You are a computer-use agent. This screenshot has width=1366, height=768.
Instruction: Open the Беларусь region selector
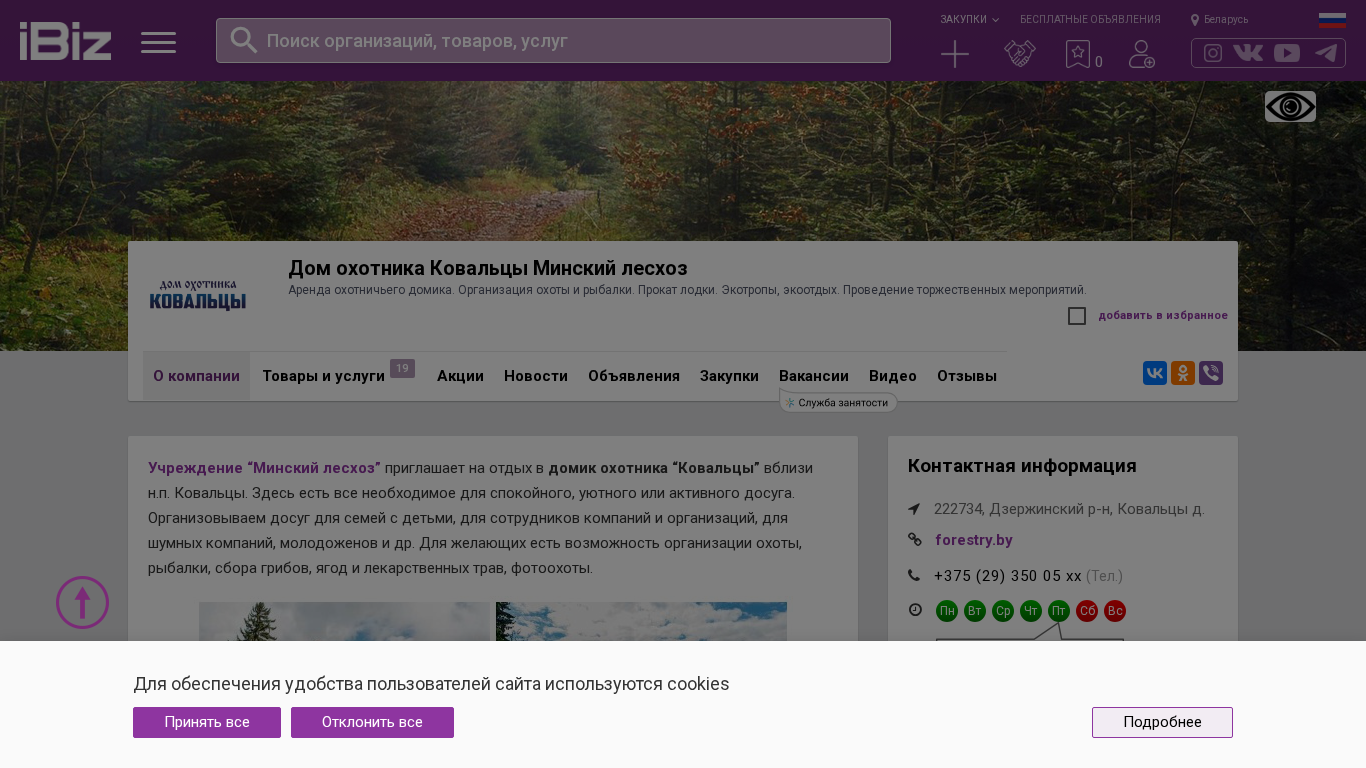(1219, 19)
